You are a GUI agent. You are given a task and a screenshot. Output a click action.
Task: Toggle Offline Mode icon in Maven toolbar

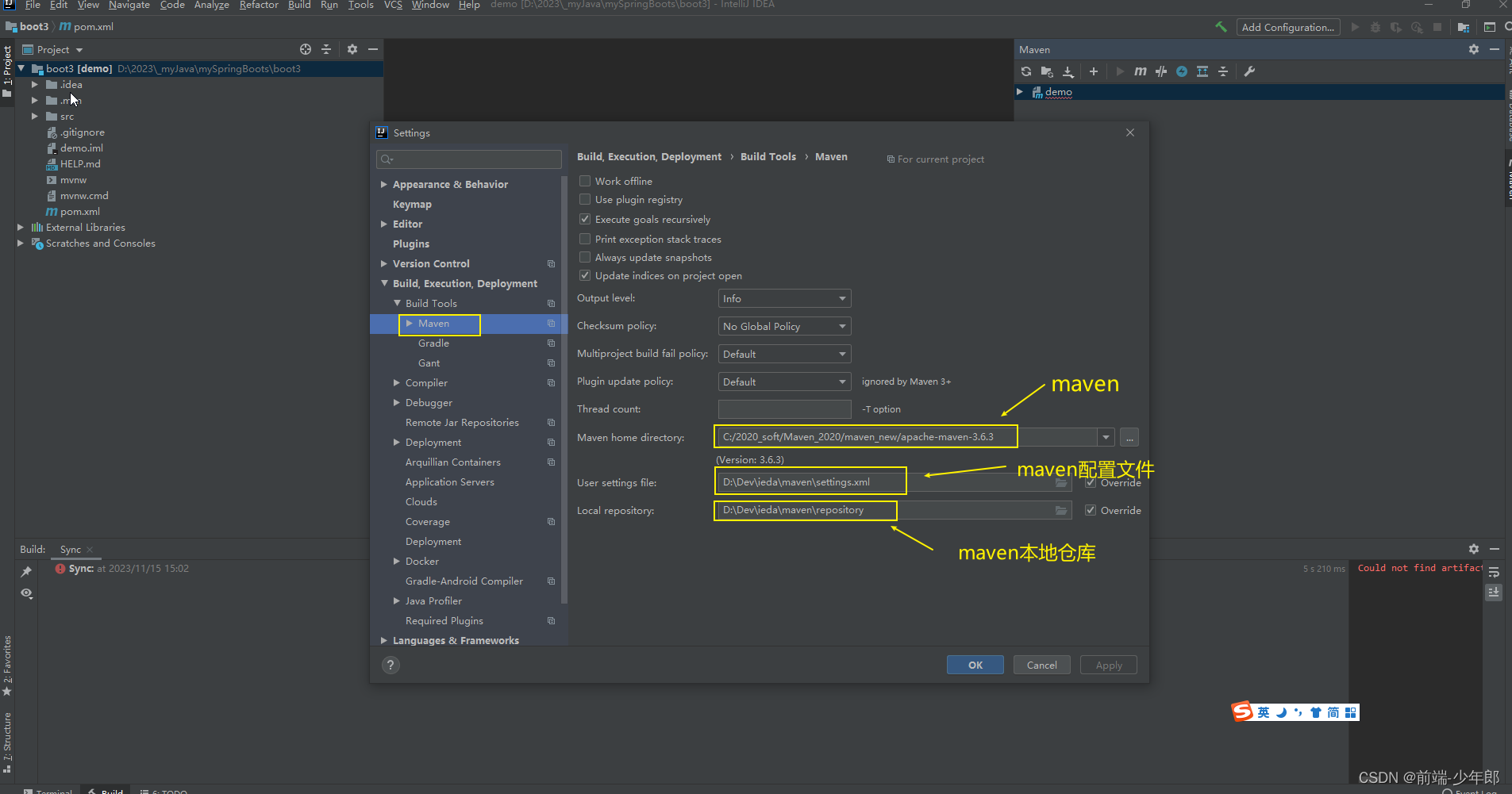1161,71
